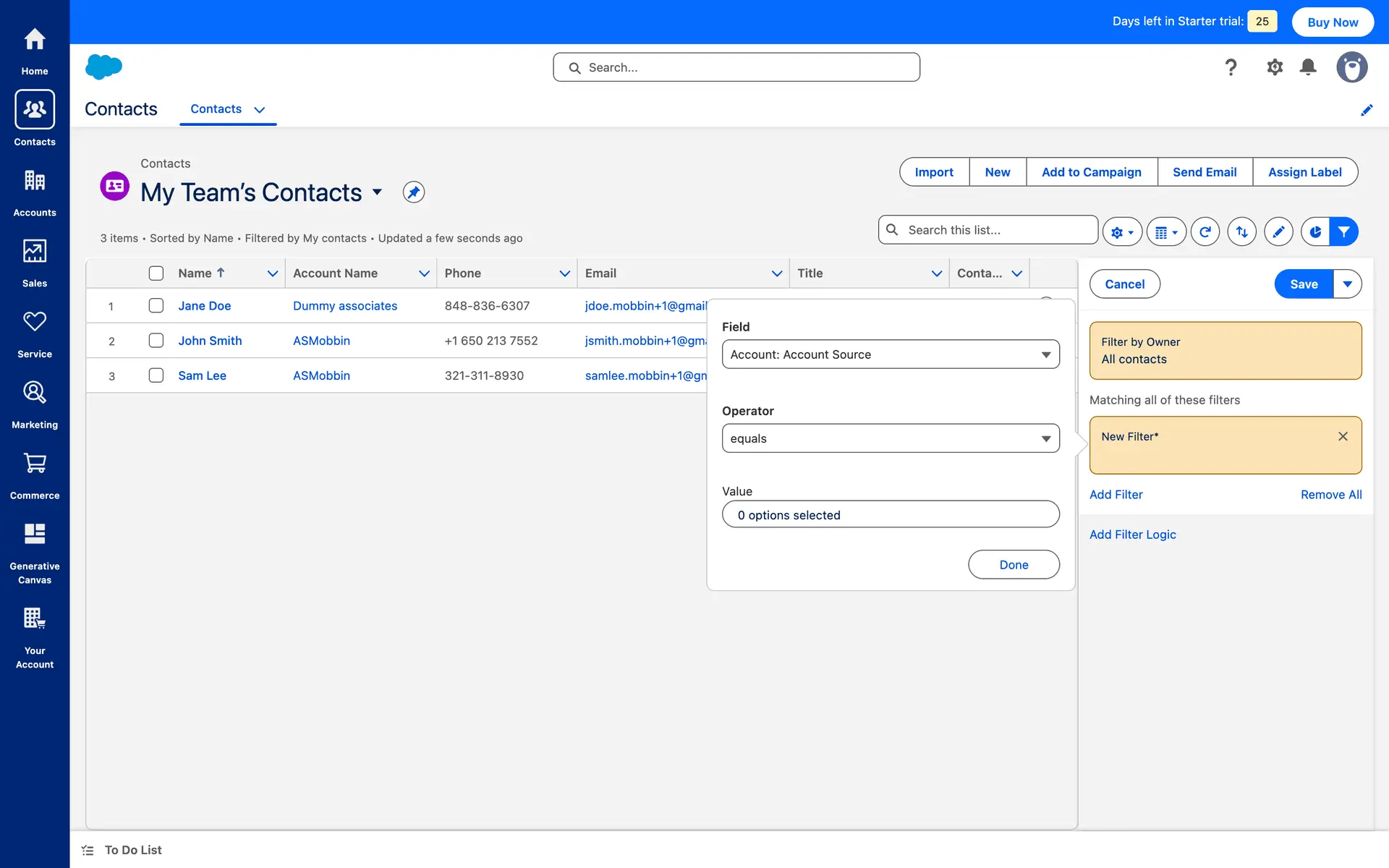
Task: Switch to the Contacts navigation tab
Action: coord(216,109)
